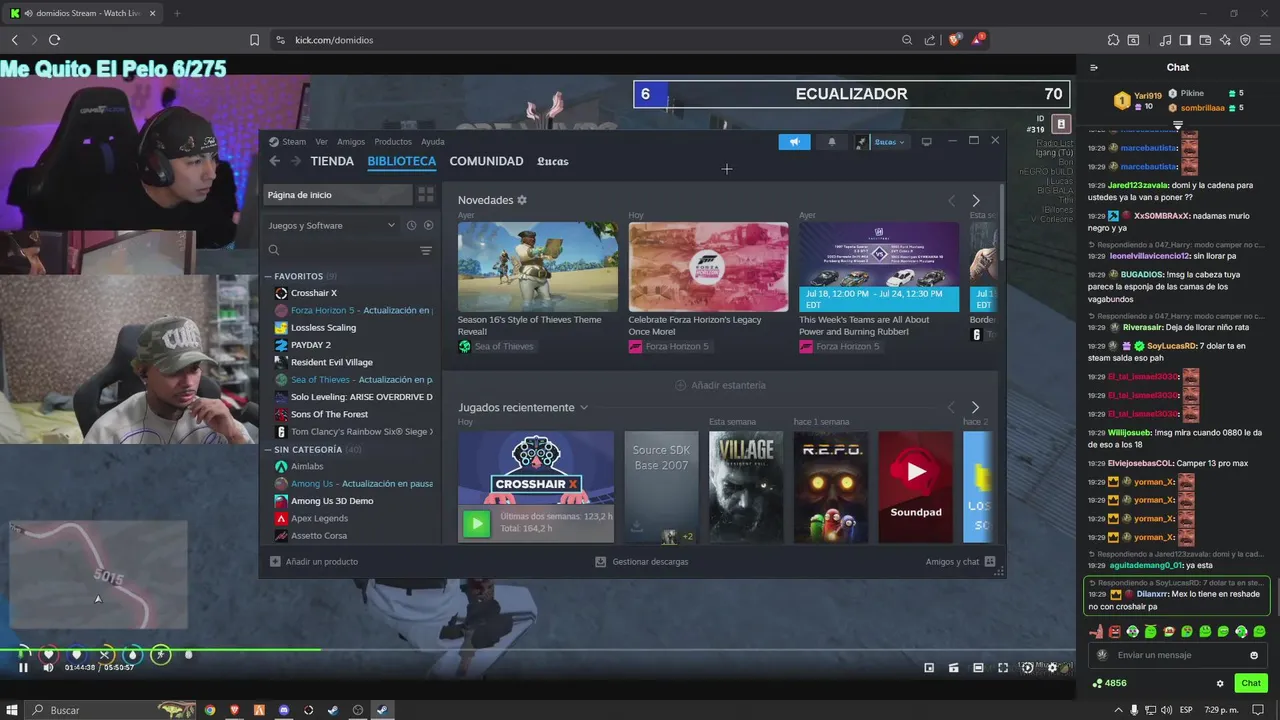Open Amigos y chat
Viewport: 1280px width, 720px height.
[959, 562]
